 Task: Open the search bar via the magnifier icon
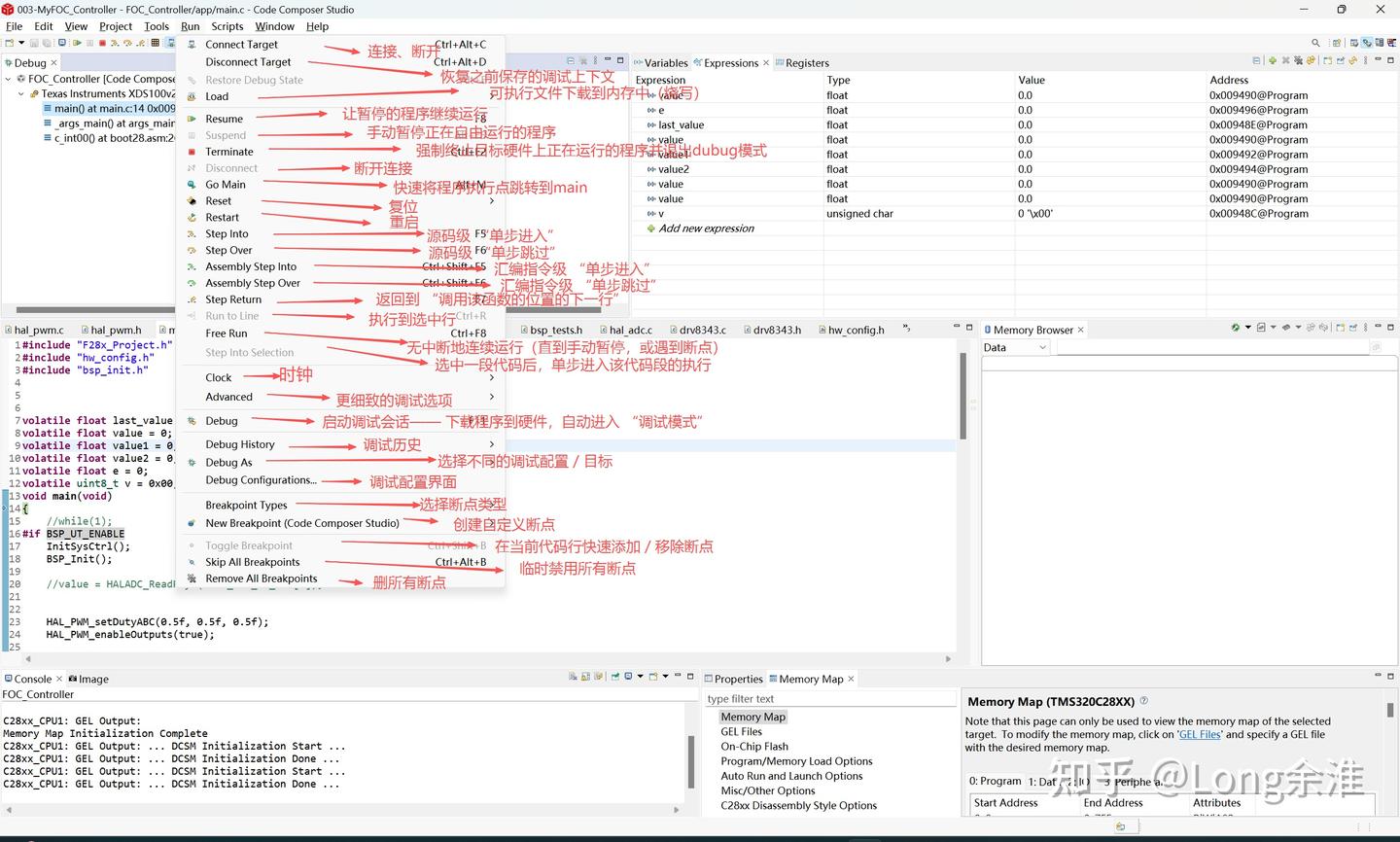(1314, 43)
